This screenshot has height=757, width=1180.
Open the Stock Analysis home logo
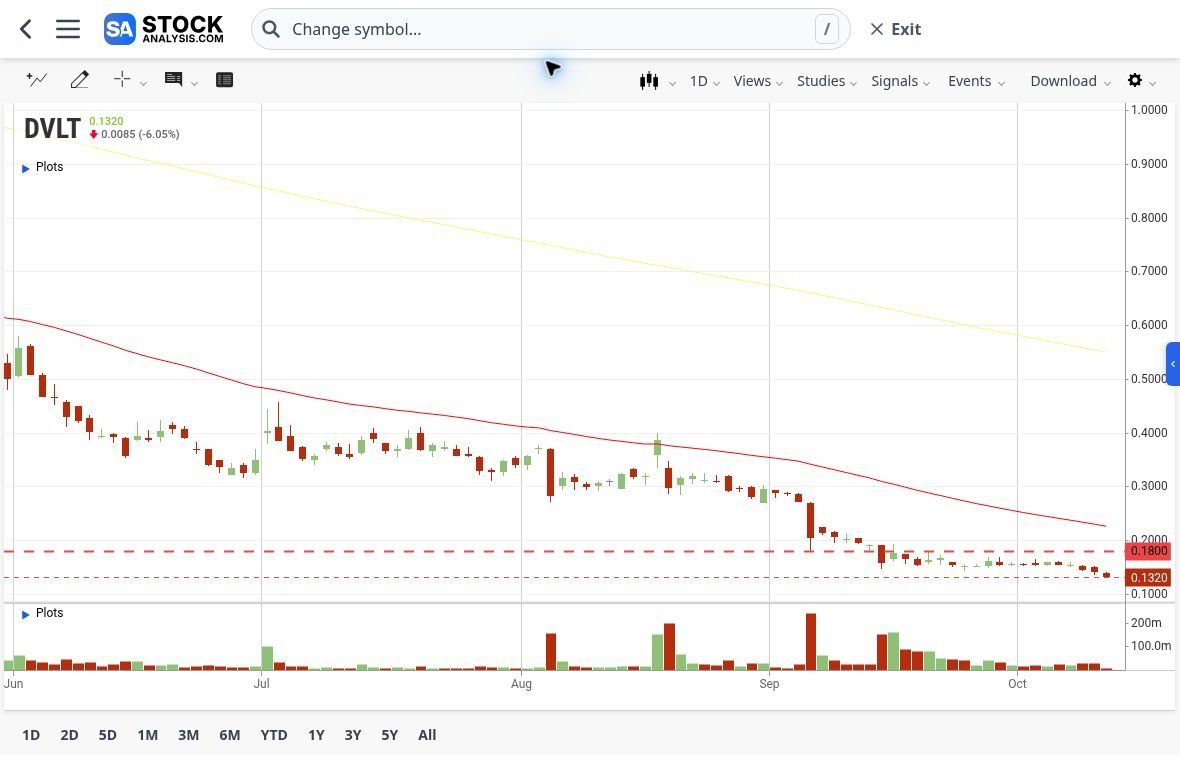pos(163,29)
